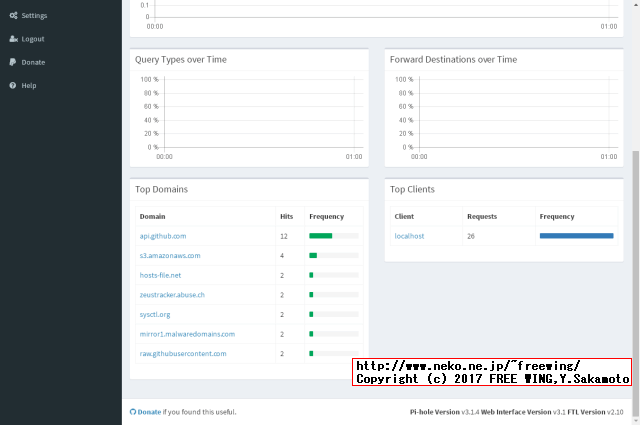Click the Web Interface Version v3.1 text
This screenshot has width=640, height=425.
coord(523,412)
